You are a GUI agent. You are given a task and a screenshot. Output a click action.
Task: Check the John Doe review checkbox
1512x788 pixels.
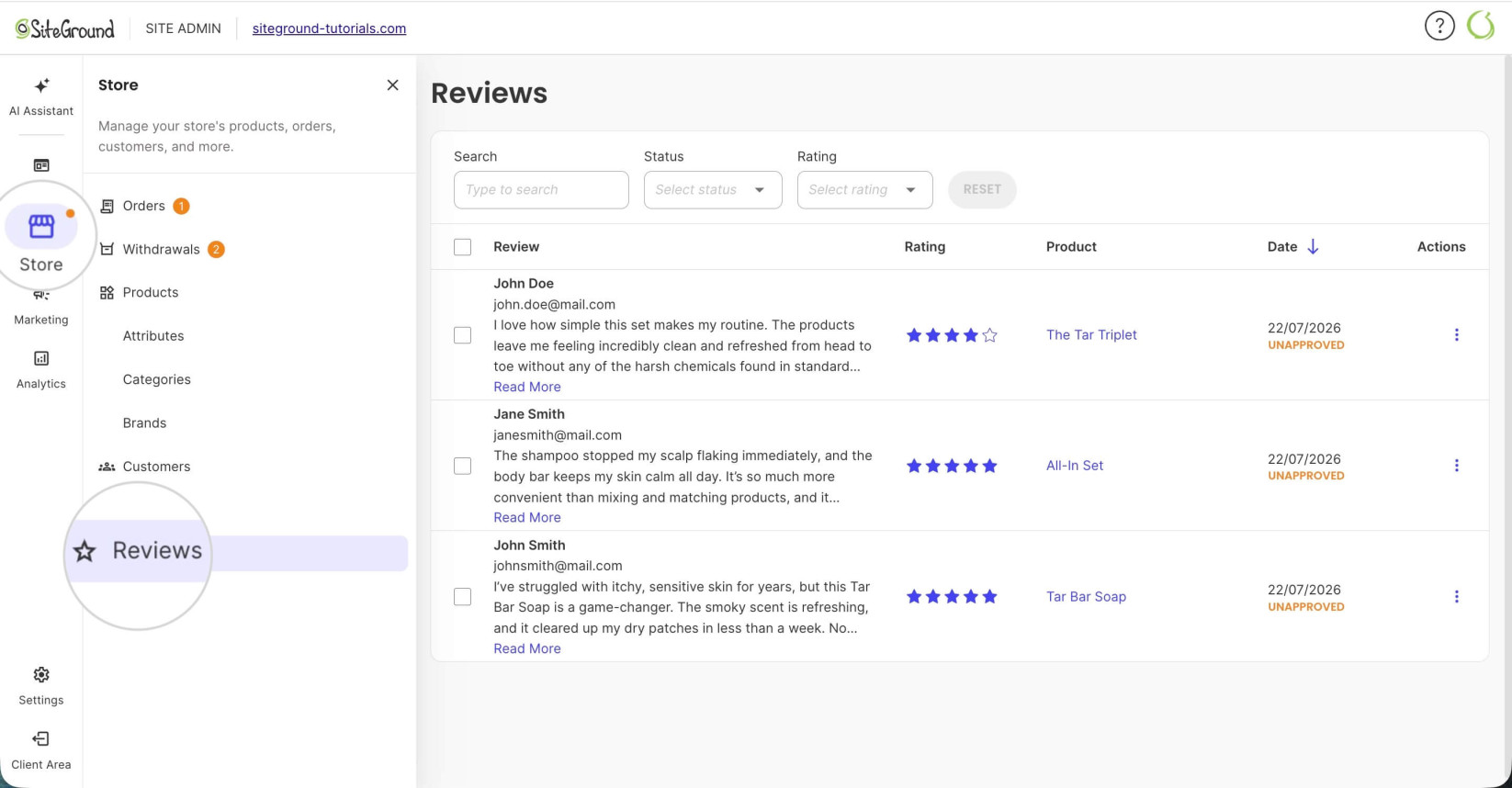point(463,335)
